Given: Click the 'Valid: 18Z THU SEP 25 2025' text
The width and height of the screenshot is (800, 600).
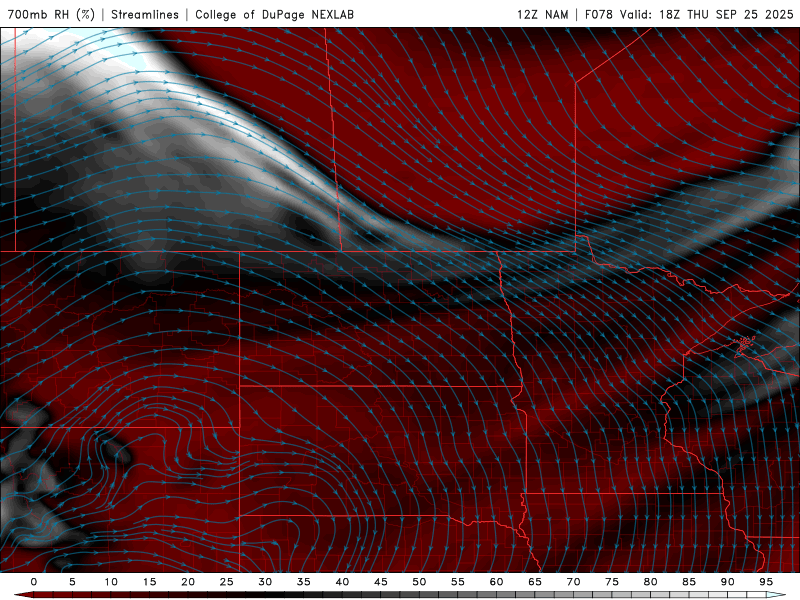Looking at the screenshot, I should (707, 14).
